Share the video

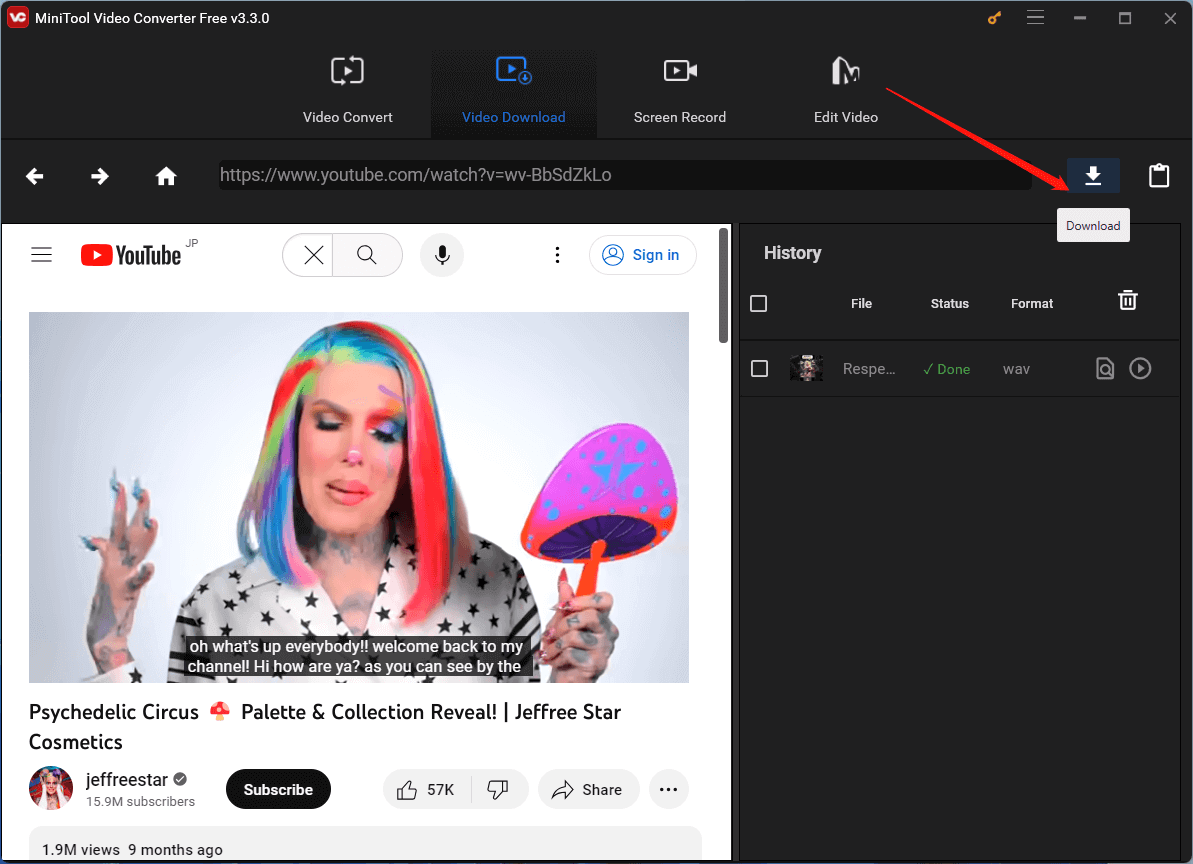point(588,790)
